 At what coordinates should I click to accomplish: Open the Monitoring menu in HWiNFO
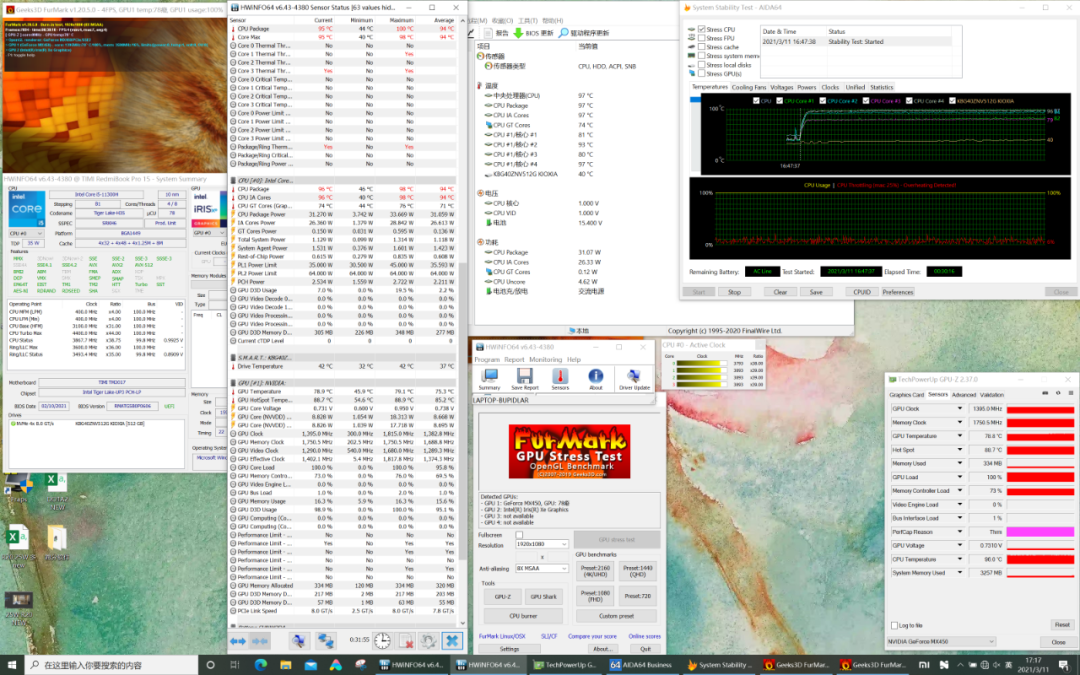pos(545,359)
